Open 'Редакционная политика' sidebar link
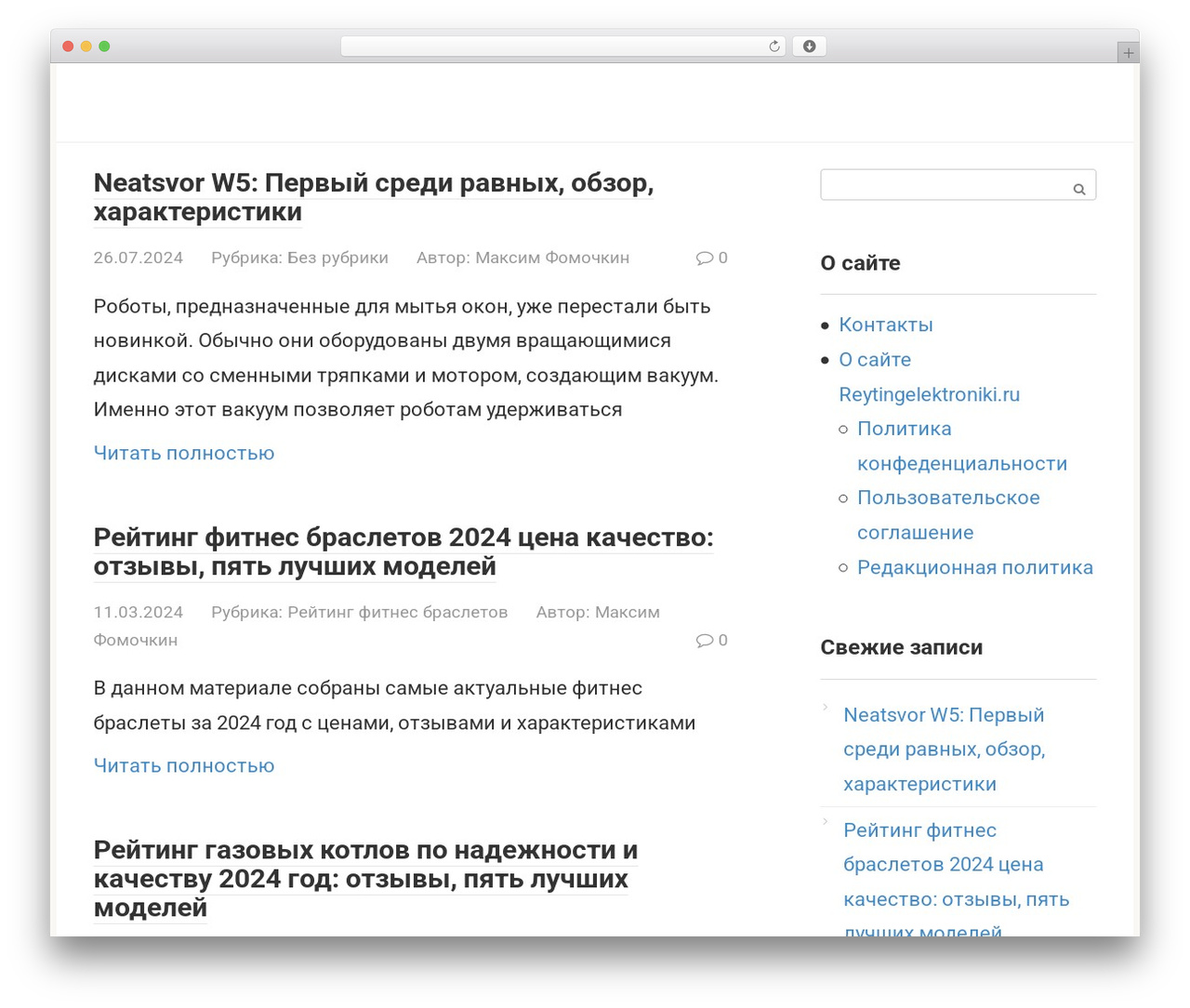1190x1008 pixels. 975,567
